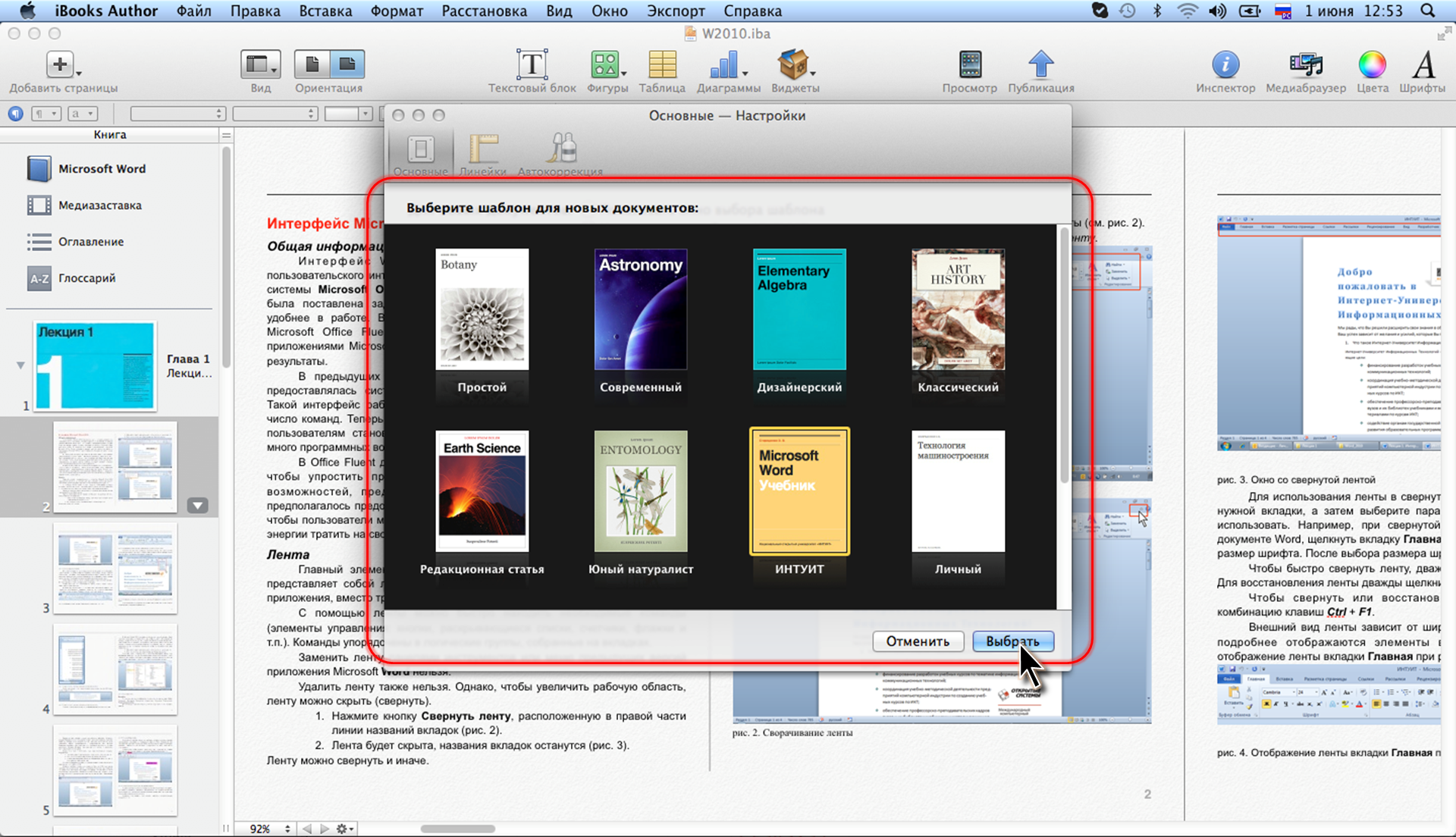Go to previous page arrow in status bar
This screenshot has height=837, width=1456.
tap(307, 829)
